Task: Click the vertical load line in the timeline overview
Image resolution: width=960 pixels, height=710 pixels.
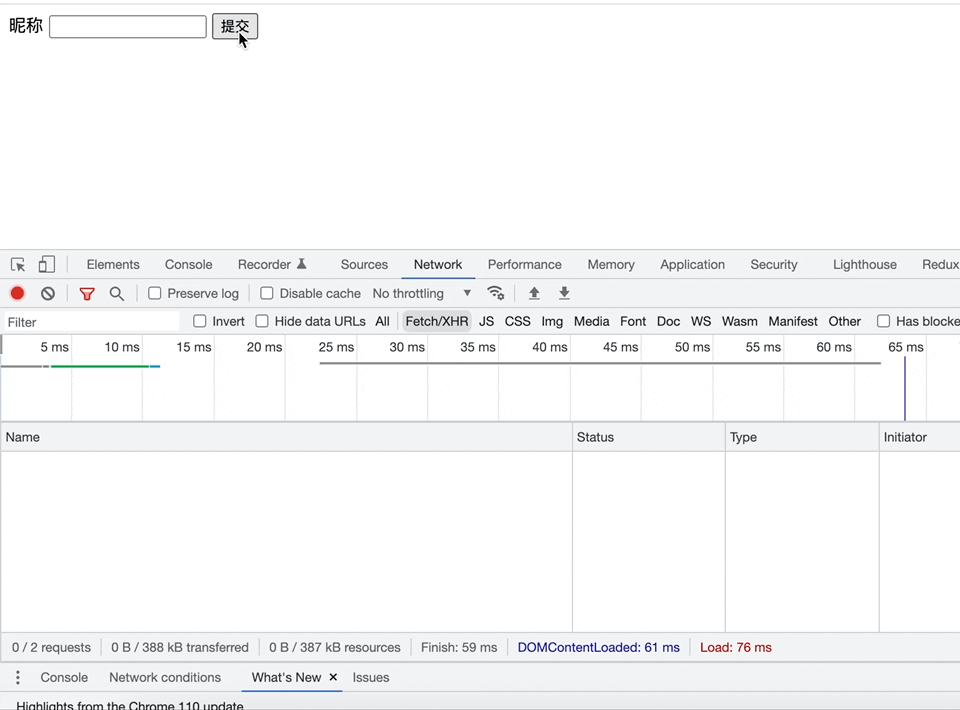Action: point(905,389)
